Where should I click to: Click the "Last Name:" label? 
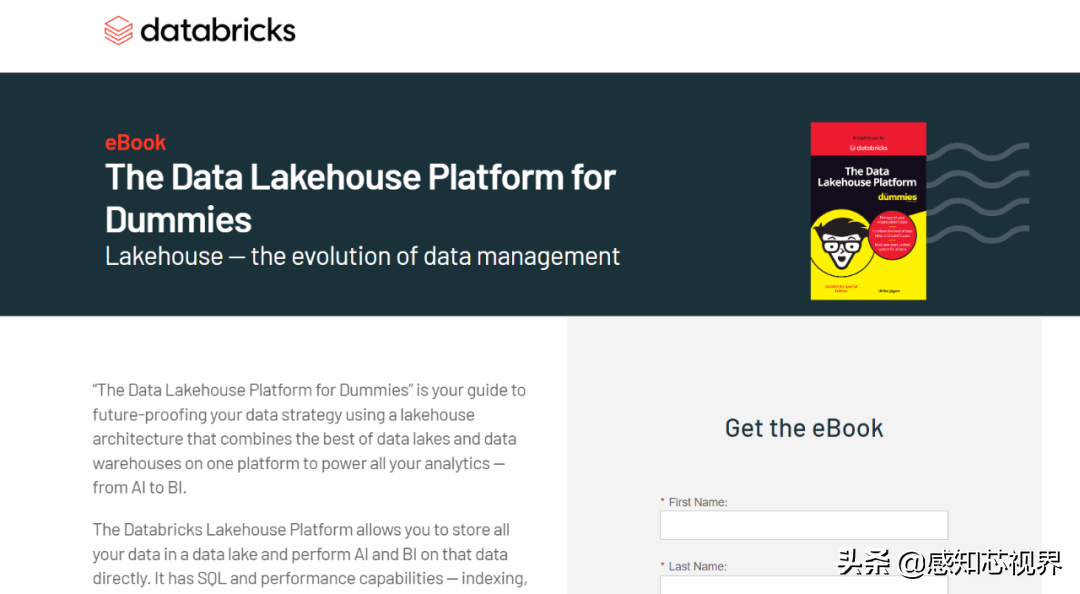pyautogui.click(x=697, y=566)
